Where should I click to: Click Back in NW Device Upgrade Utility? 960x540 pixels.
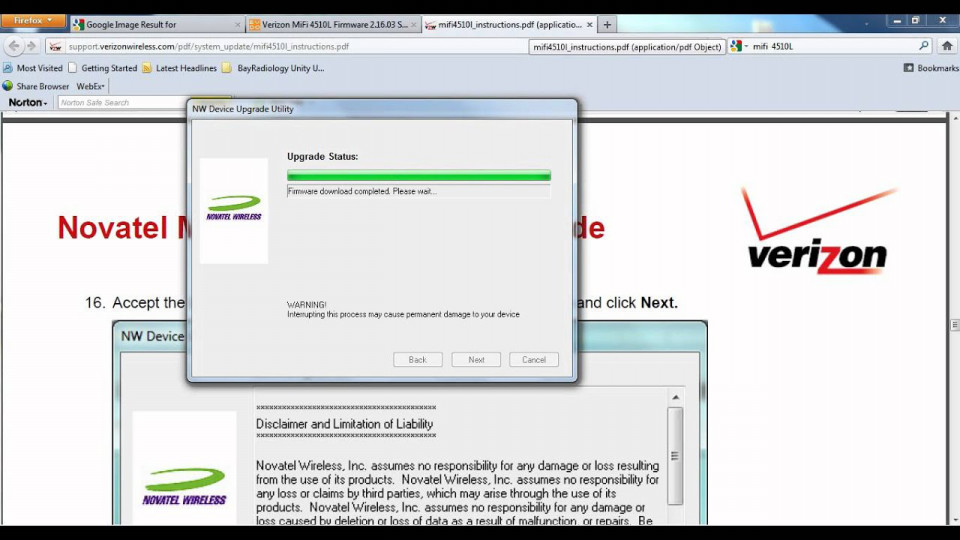pos(418,360)
